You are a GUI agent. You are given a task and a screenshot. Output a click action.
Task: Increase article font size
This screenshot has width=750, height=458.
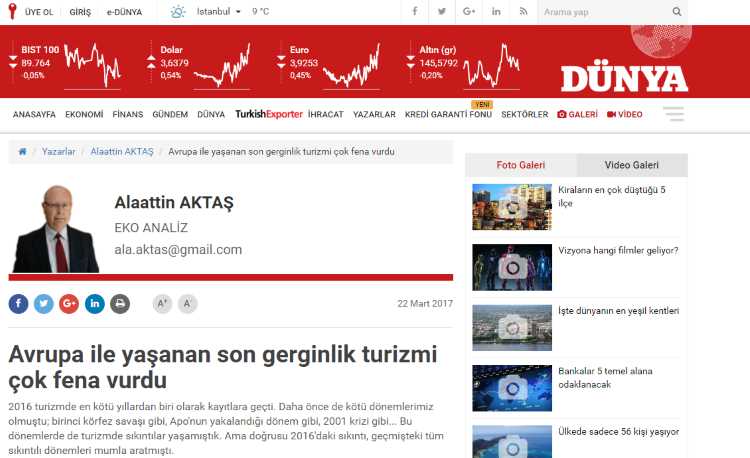point(162,304)
